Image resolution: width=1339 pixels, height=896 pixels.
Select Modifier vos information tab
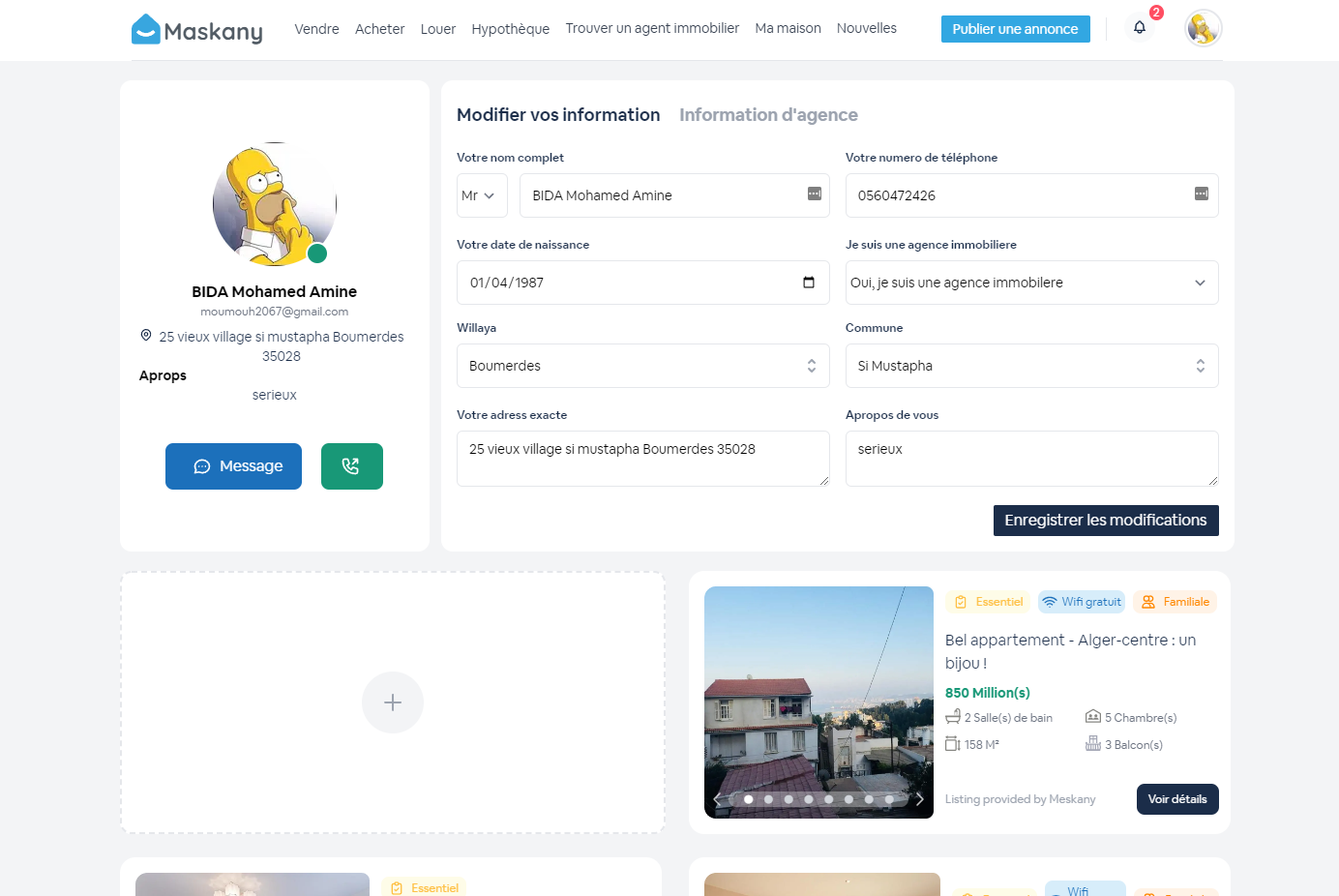pyautogui.click(x=558, y=115)
